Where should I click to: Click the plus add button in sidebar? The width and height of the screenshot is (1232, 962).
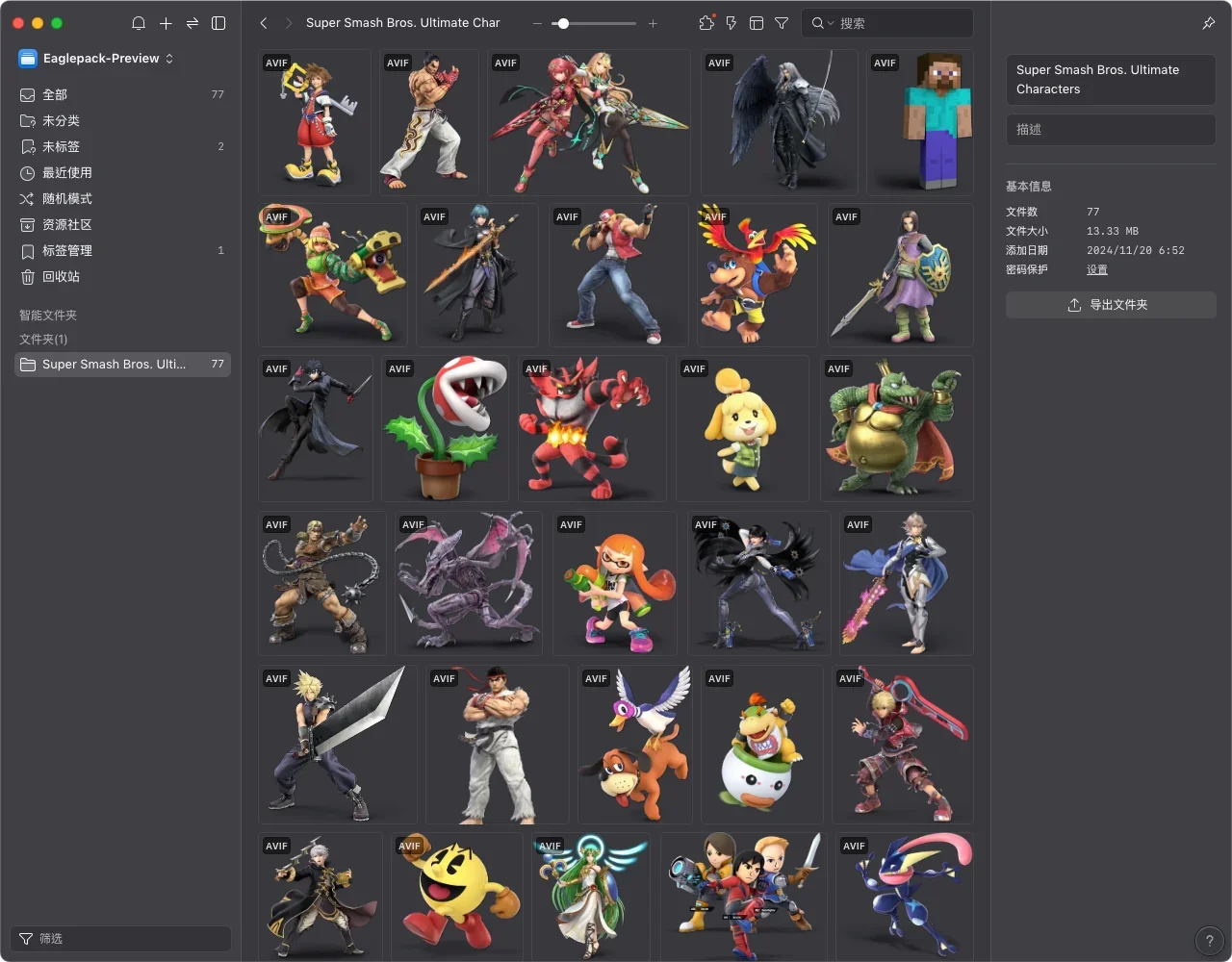pyautogui.click(x=166, y=23)
